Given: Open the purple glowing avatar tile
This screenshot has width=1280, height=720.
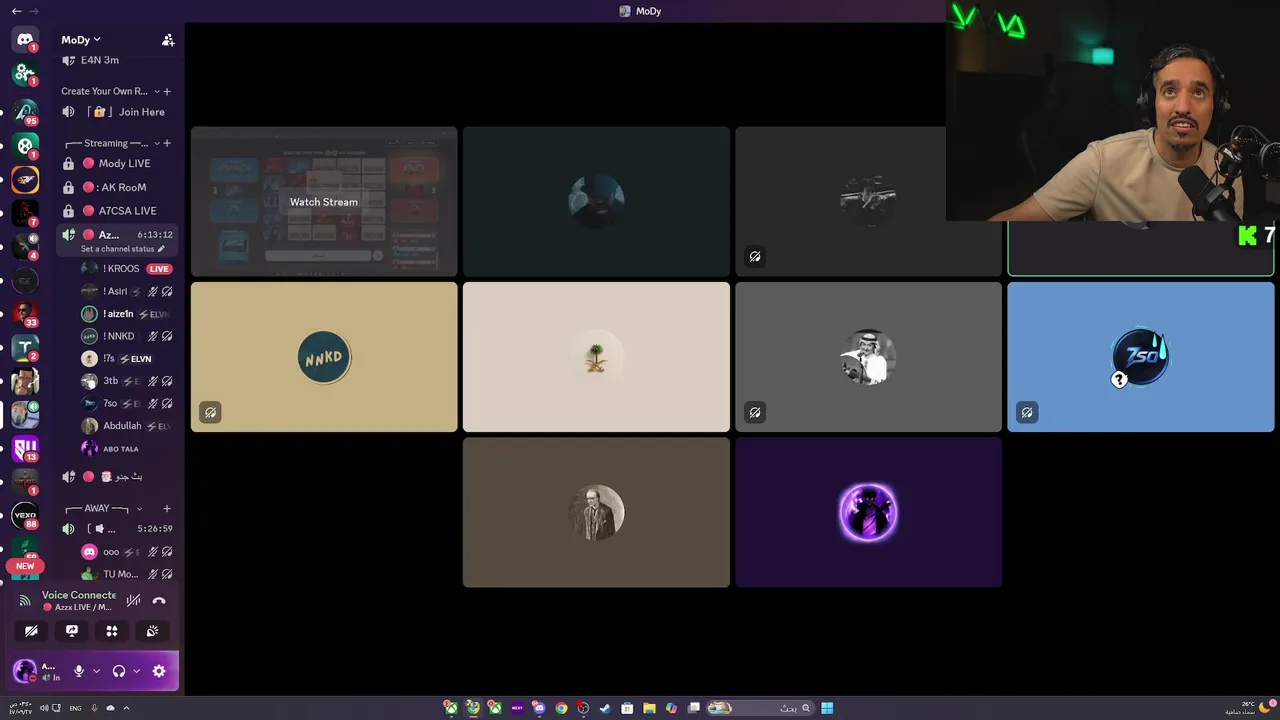Looking at the screenshot, I should (x=868, y=512).
